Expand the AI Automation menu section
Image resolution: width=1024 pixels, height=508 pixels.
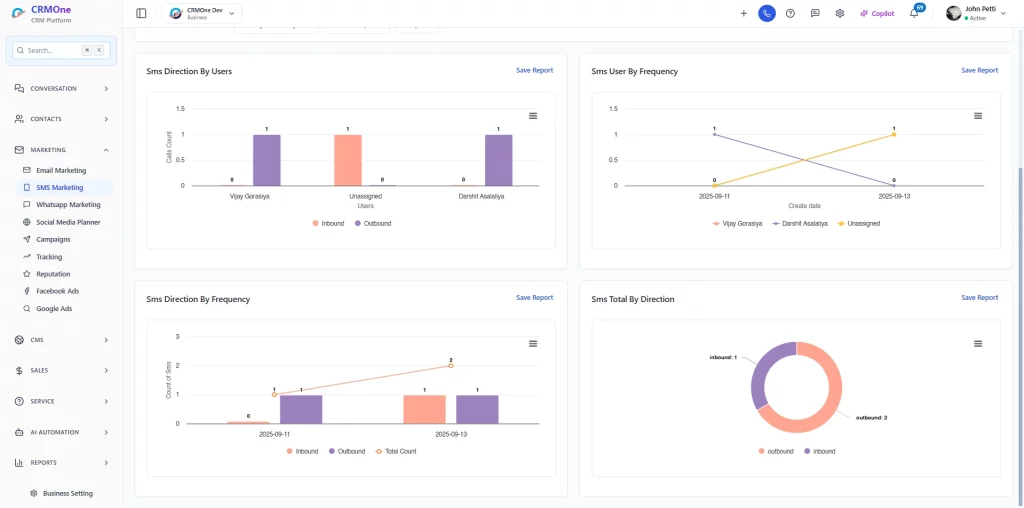61,432
